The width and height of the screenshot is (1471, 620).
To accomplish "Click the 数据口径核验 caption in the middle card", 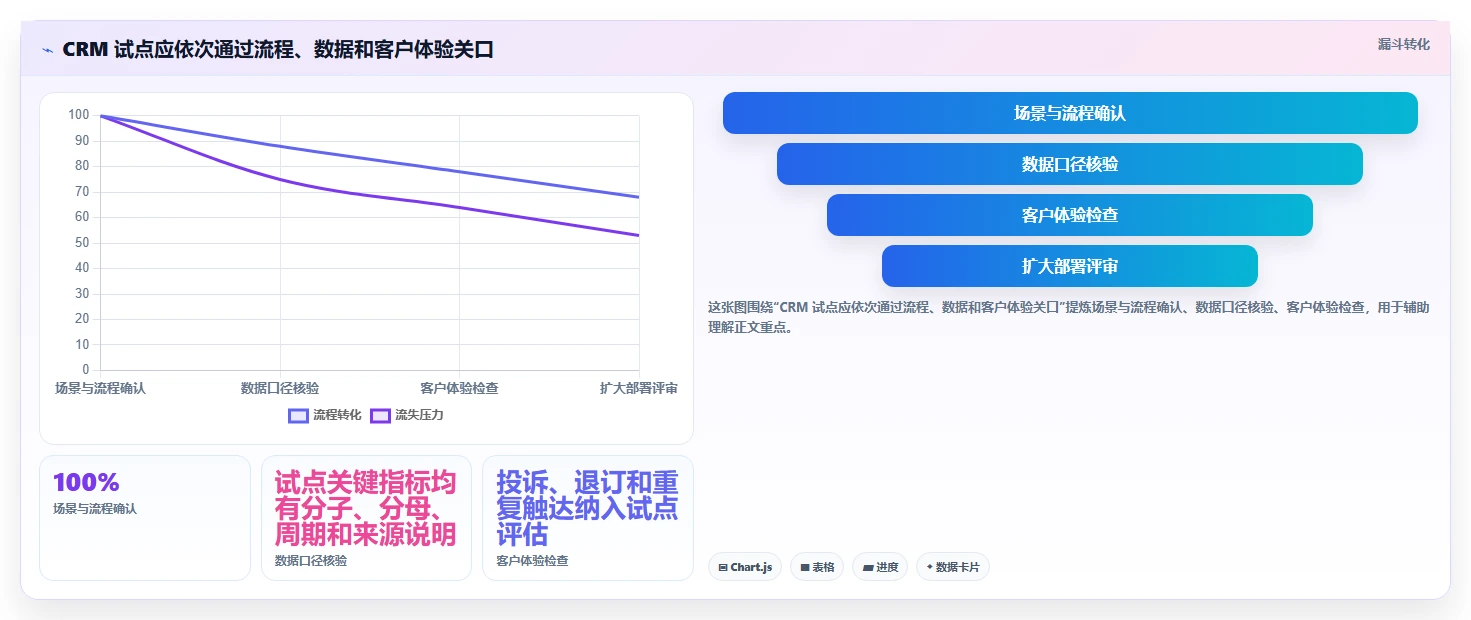I will point(311,561).
